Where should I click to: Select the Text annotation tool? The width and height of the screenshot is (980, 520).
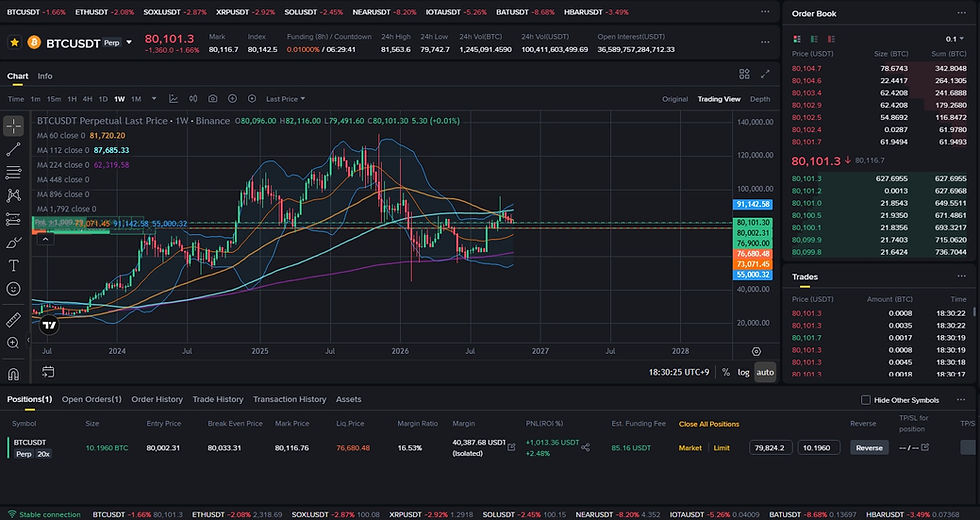click(x=13, y=266)
